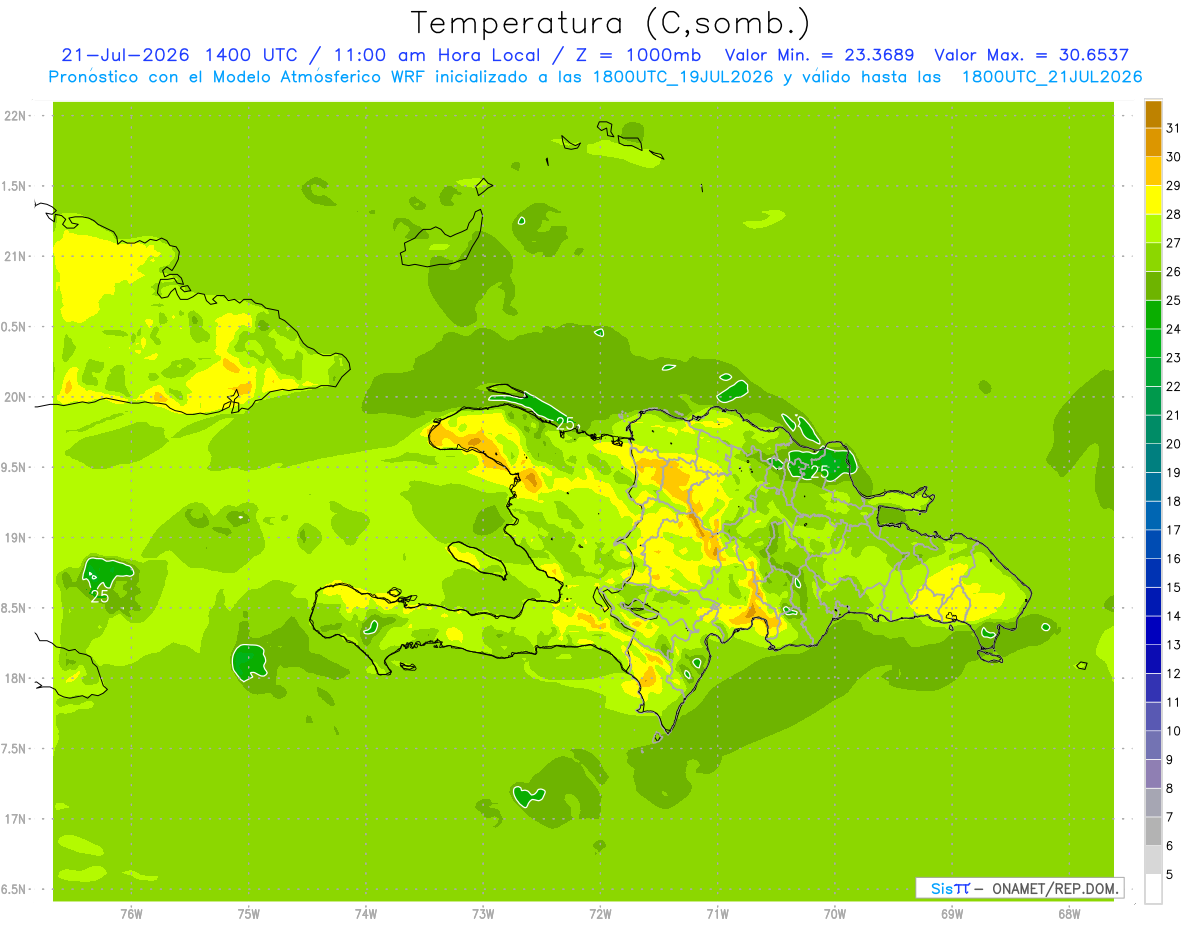Click the '70W' longitude label

coord(835,914)
